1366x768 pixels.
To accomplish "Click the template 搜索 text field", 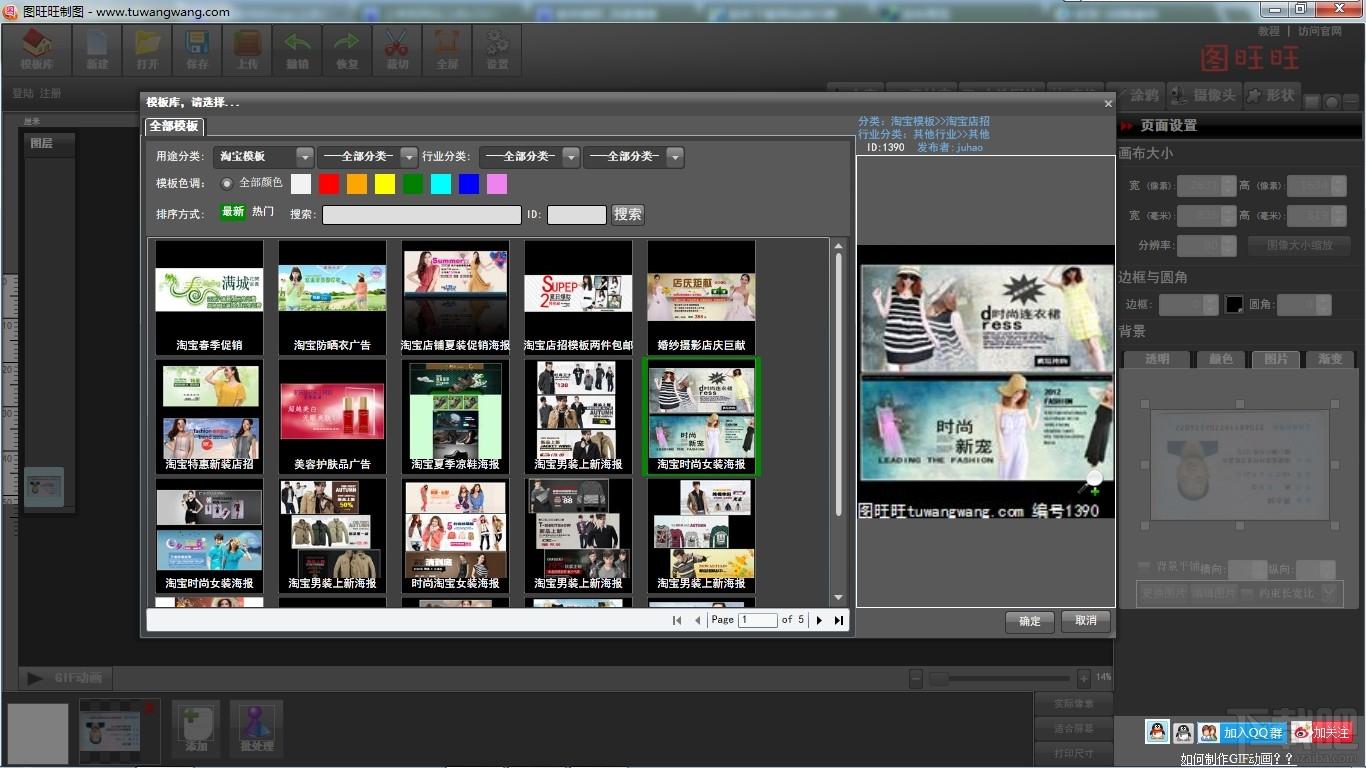I will click(x=421, y=215).
